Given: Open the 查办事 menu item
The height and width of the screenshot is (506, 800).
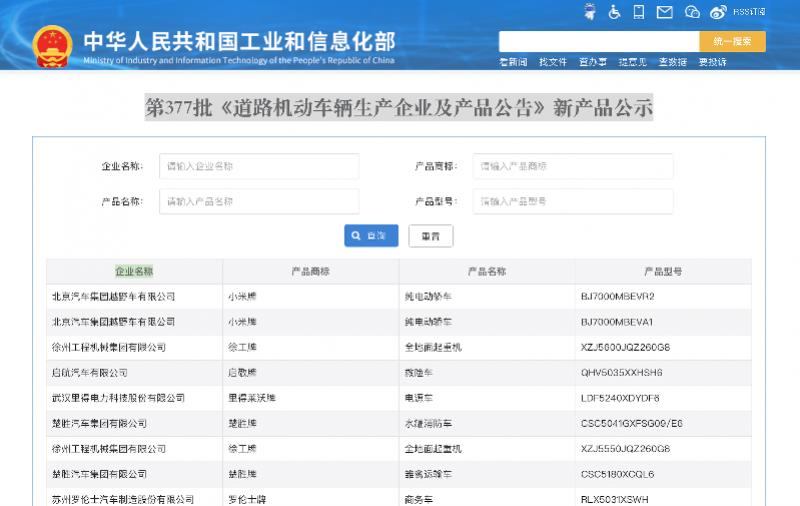Looking at the screenshot, I should coord(592,62).
